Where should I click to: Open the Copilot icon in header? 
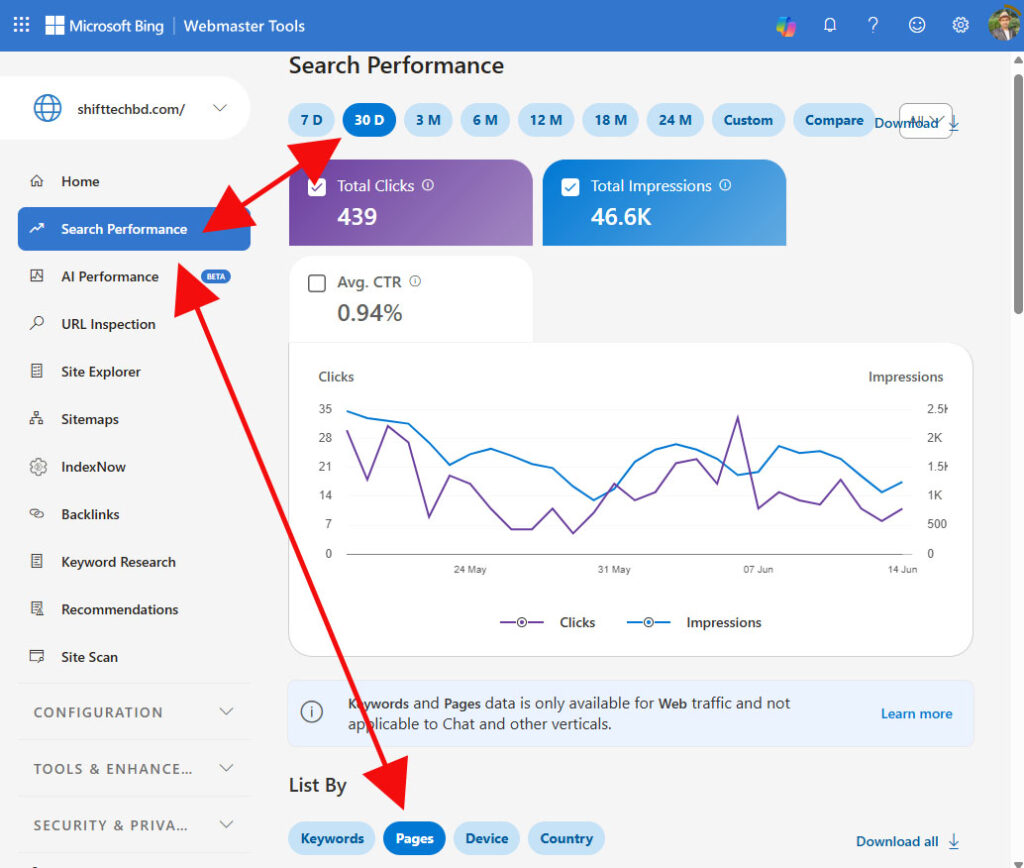786,25
